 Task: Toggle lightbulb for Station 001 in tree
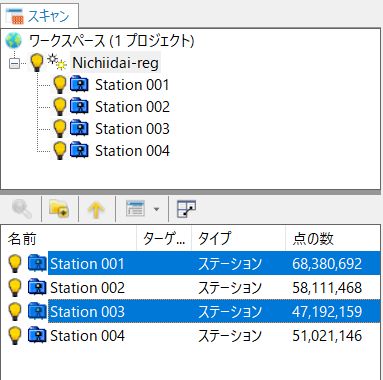pos(60,85)
